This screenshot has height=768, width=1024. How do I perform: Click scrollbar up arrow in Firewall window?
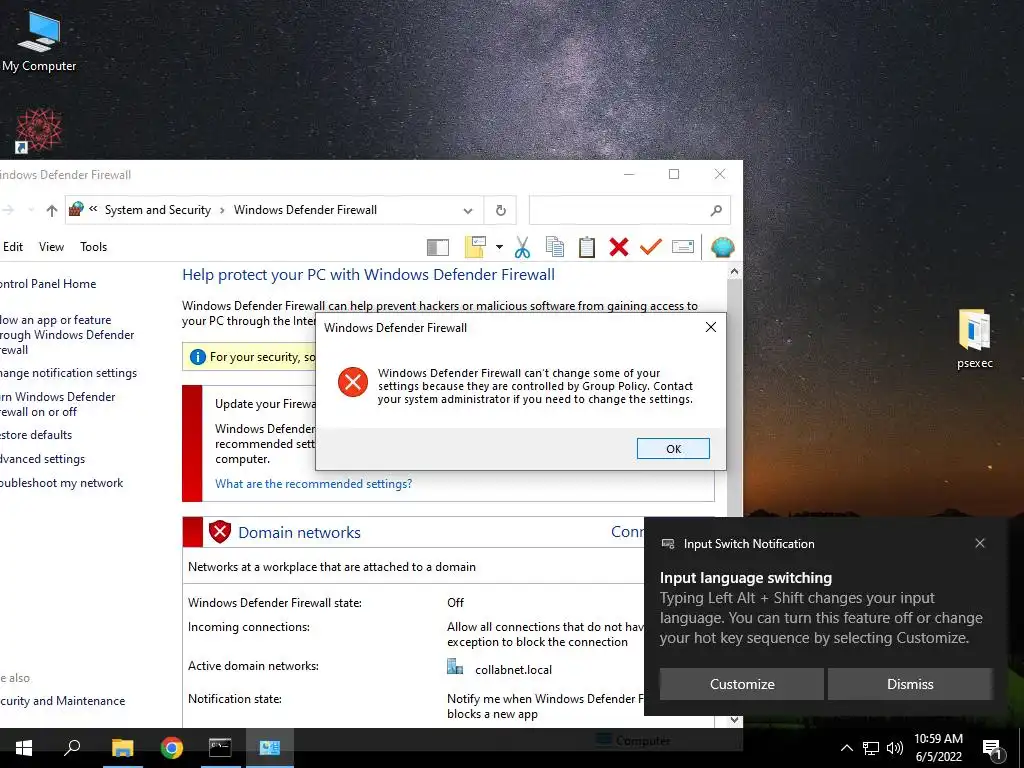coord(734,271)
